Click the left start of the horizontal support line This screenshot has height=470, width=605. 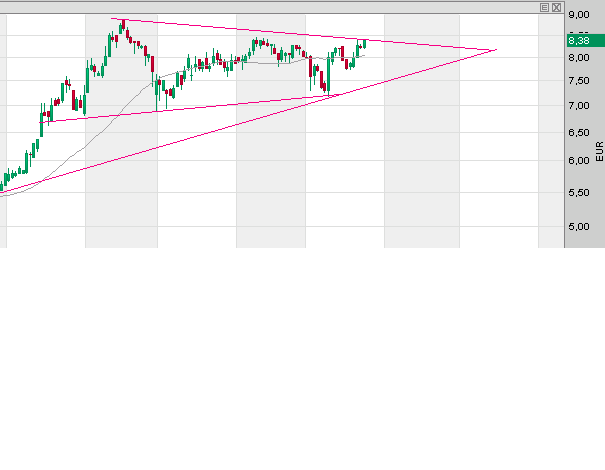44,122
